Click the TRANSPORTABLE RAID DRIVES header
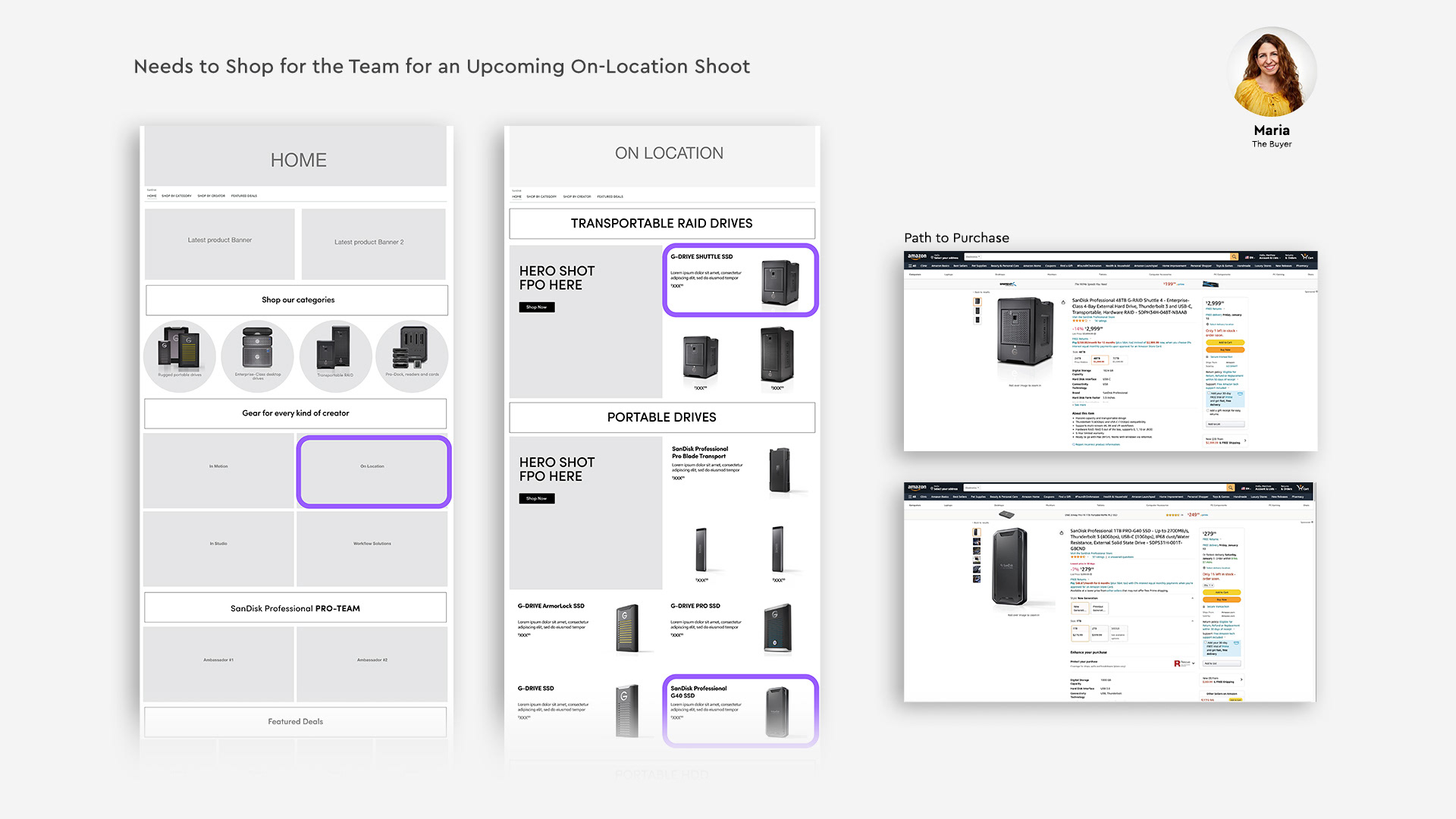This screenshot has height=819, width=1456. (x=662, y=224)
